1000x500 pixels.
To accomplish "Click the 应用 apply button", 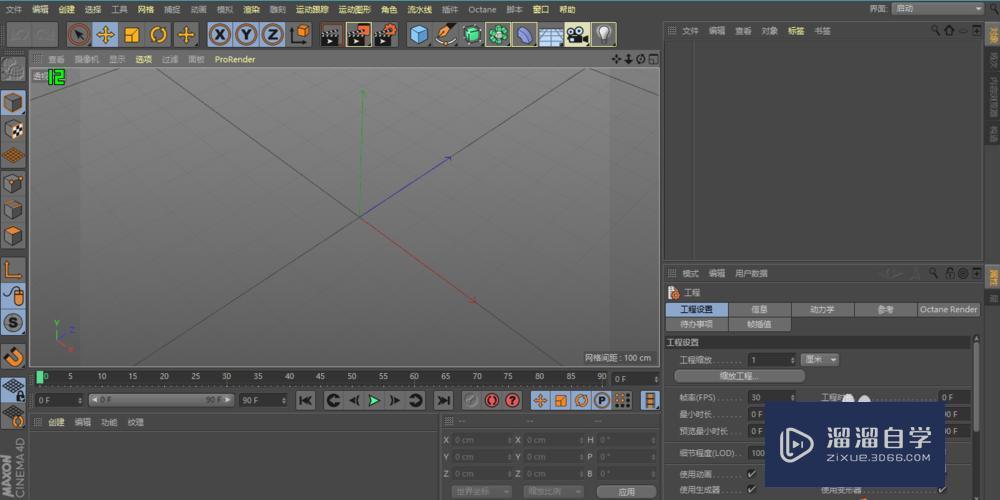I will (626, 492).
